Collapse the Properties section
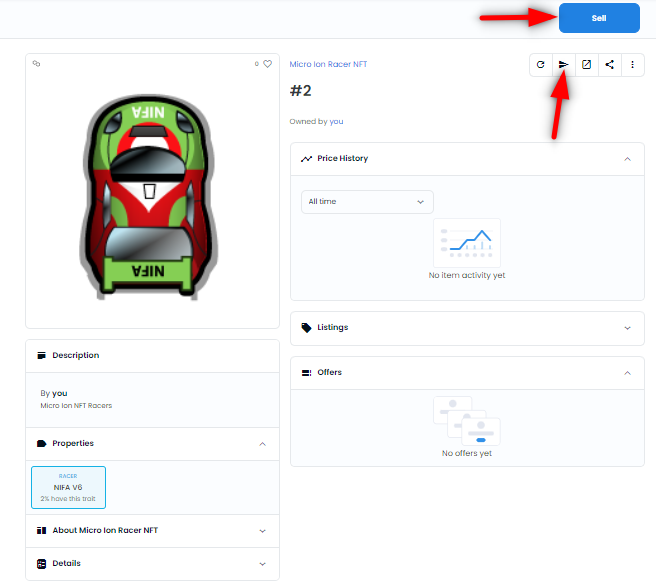 click(262, 444)
